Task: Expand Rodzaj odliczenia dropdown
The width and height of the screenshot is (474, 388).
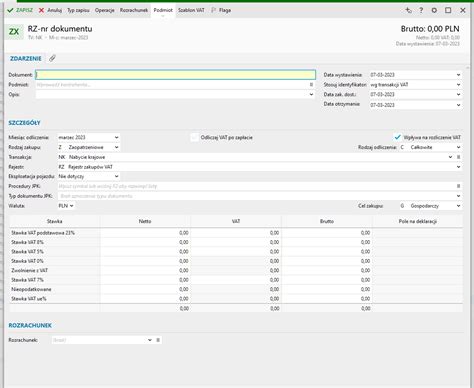Action: click(459, 147)
